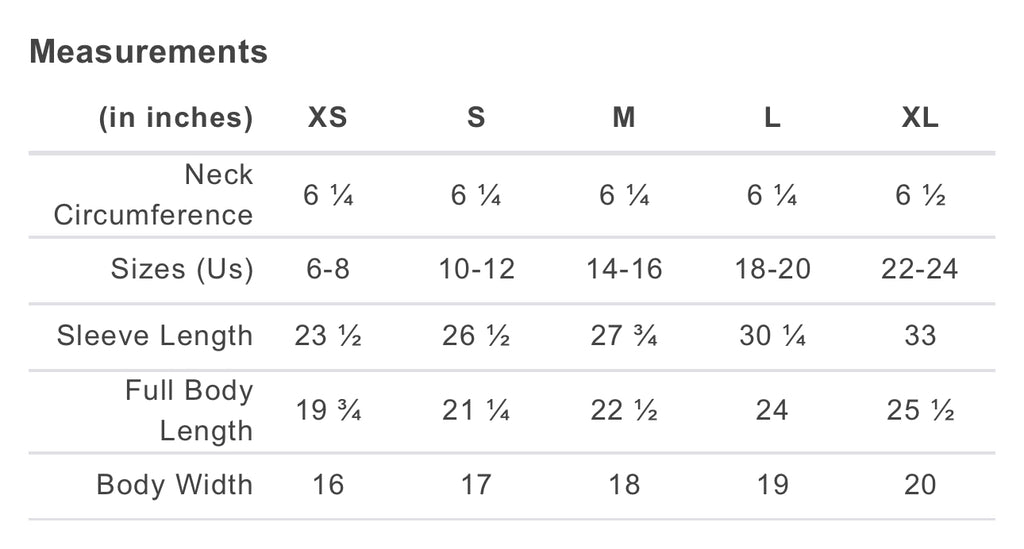The height and width of the screenshot is (549, 1024).
Task: Select the S size column header
Action: (x=476, y=118)
